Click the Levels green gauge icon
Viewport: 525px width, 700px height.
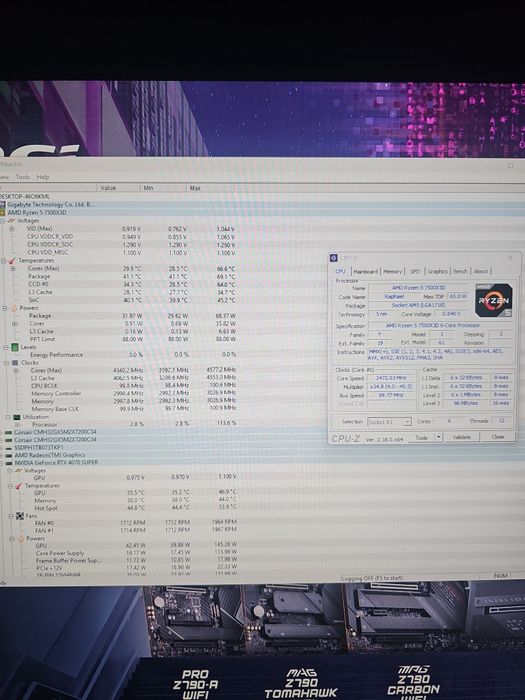click(14, 347)
